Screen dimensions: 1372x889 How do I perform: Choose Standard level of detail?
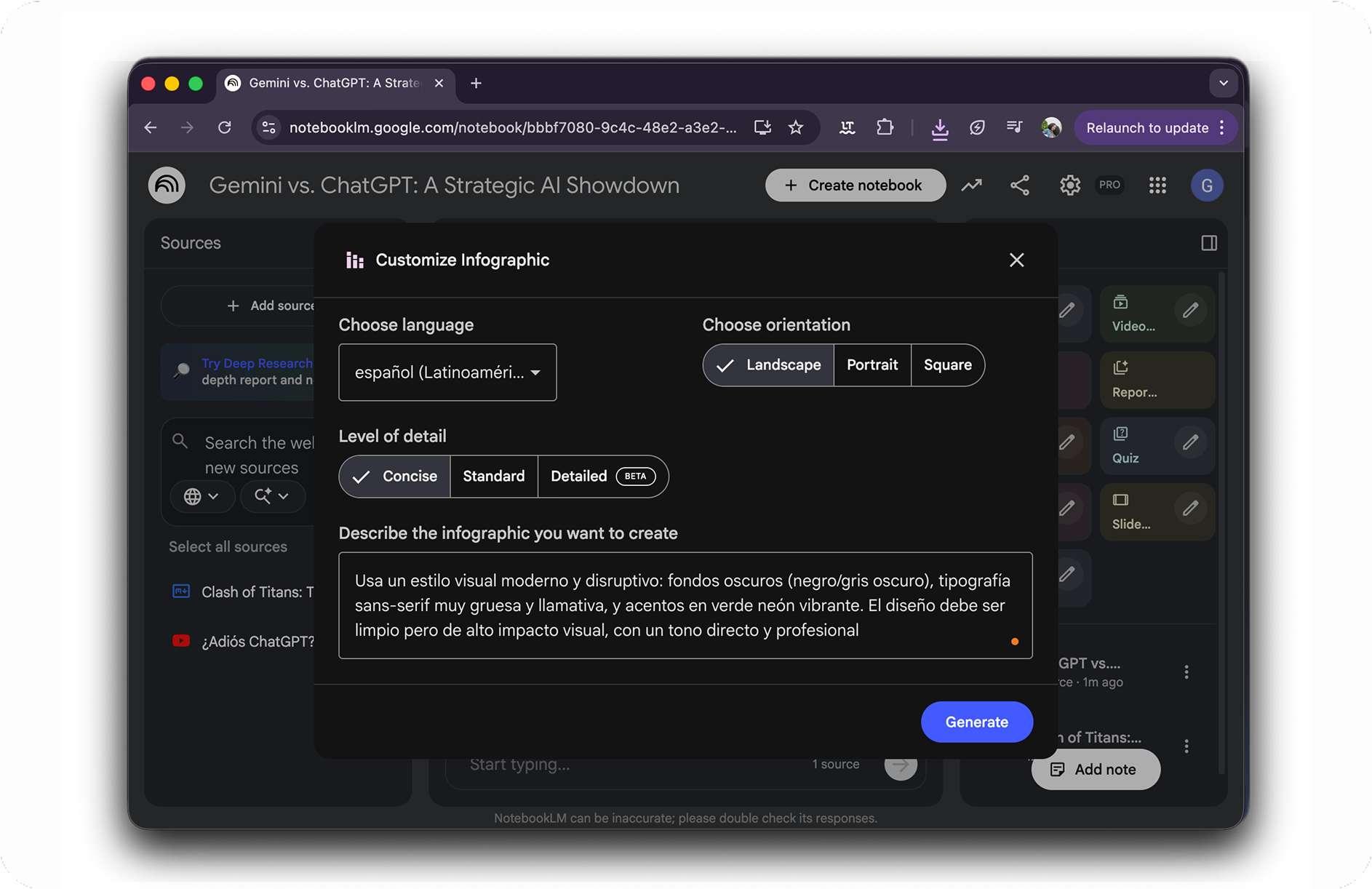click(x=494, y=477)
